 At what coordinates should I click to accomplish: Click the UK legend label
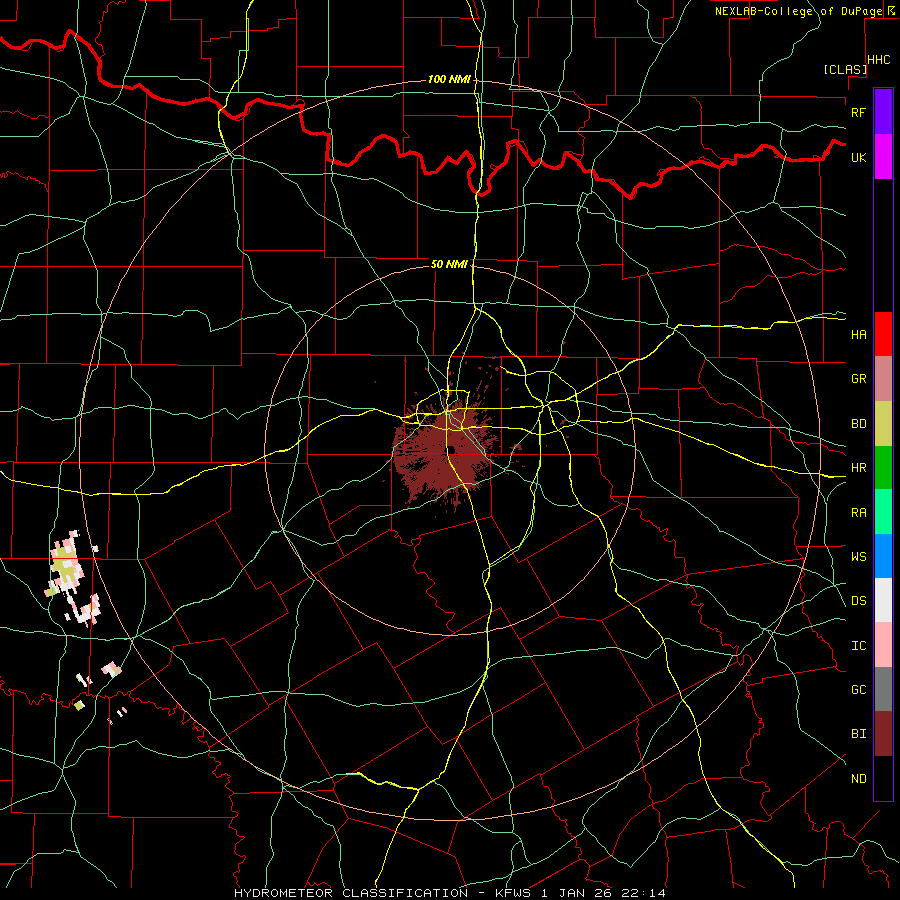coord(858,157)
